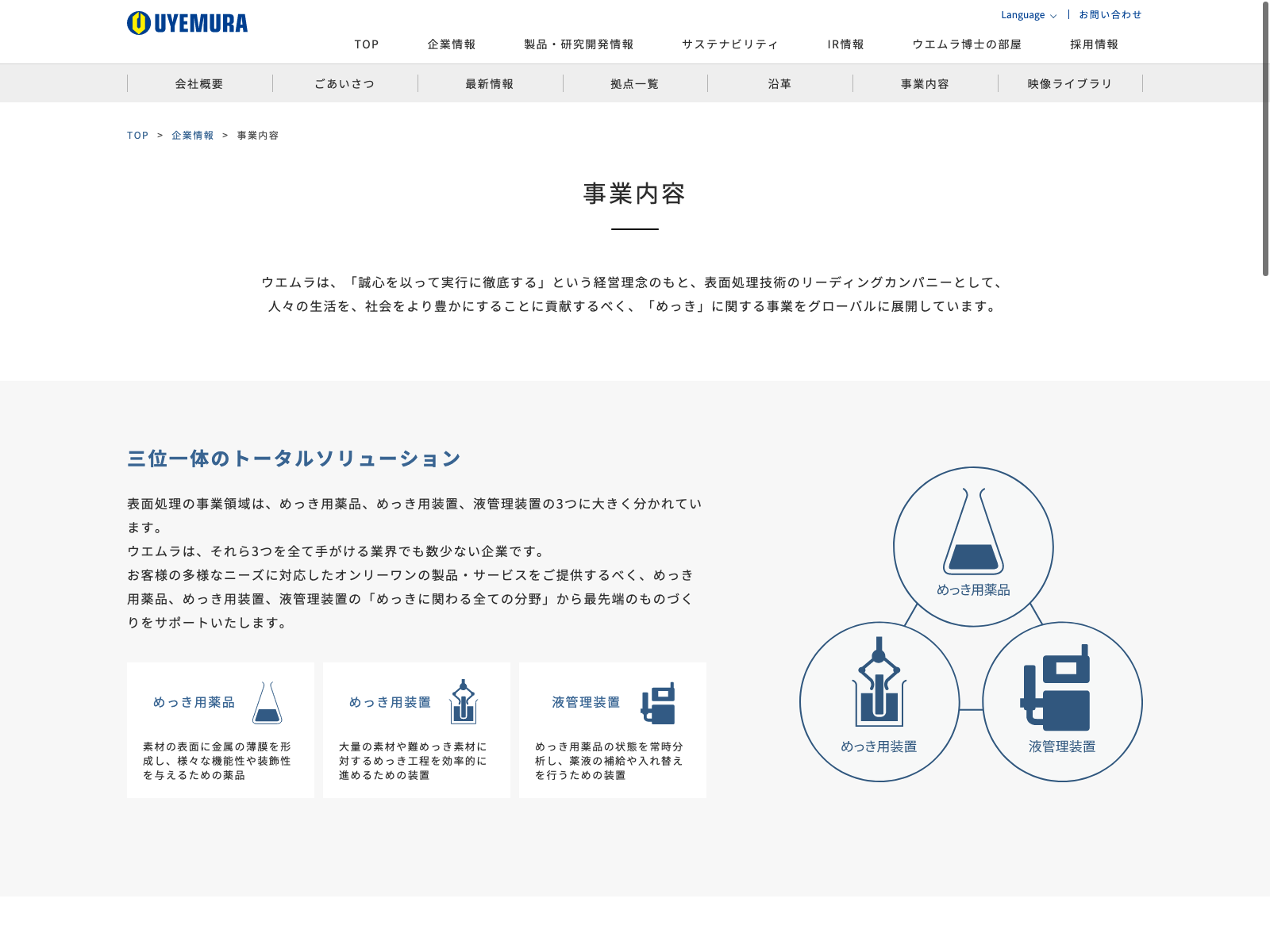The image size is (1270, 952).
Task: Open 企業情報 in main navigation
Action: coord(452,44)
